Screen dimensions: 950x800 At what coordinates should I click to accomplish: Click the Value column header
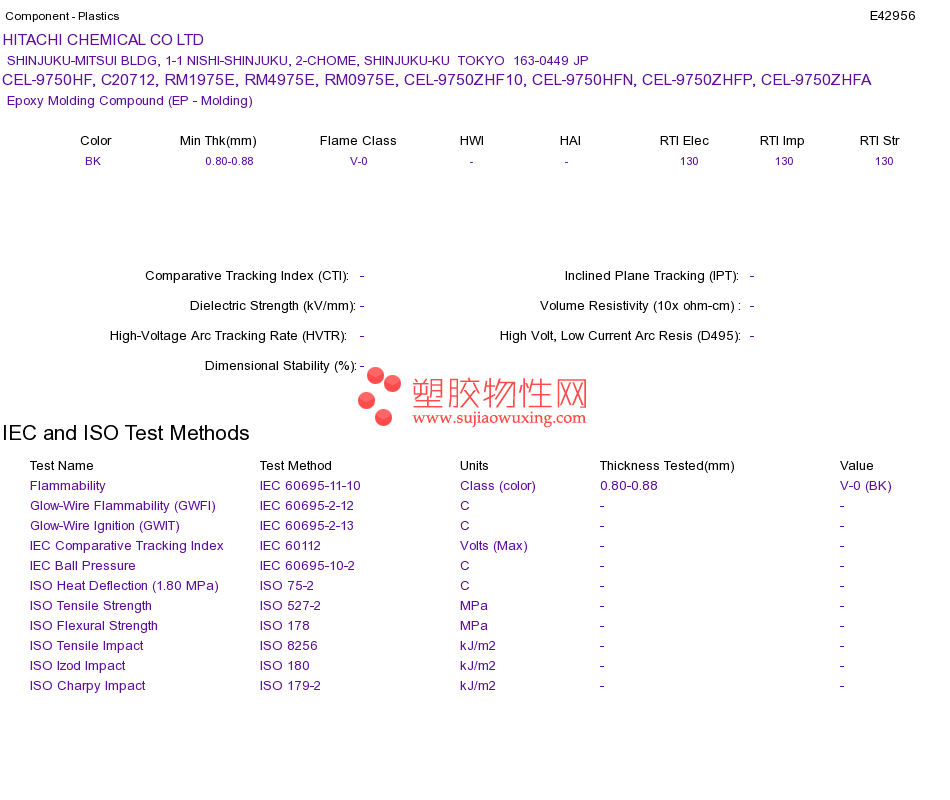tap(856, 465)
